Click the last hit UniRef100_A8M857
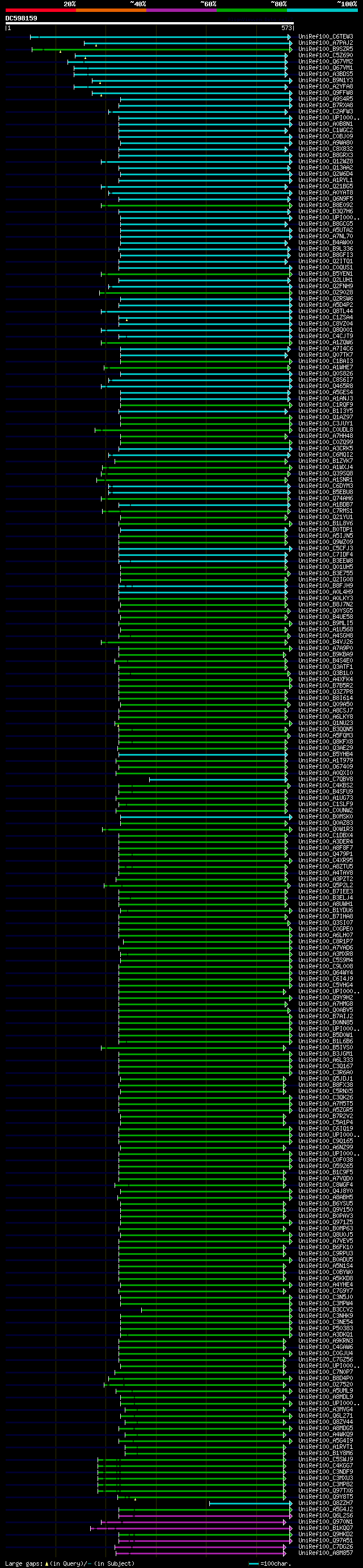 pyautogui.click(x=325, y=1553)
